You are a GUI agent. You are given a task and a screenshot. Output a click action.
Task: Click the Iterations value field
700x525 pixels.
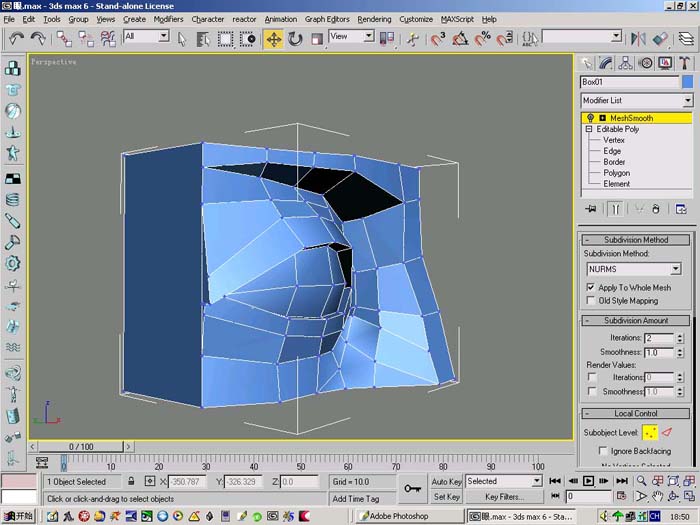click(x=659, y=338)
